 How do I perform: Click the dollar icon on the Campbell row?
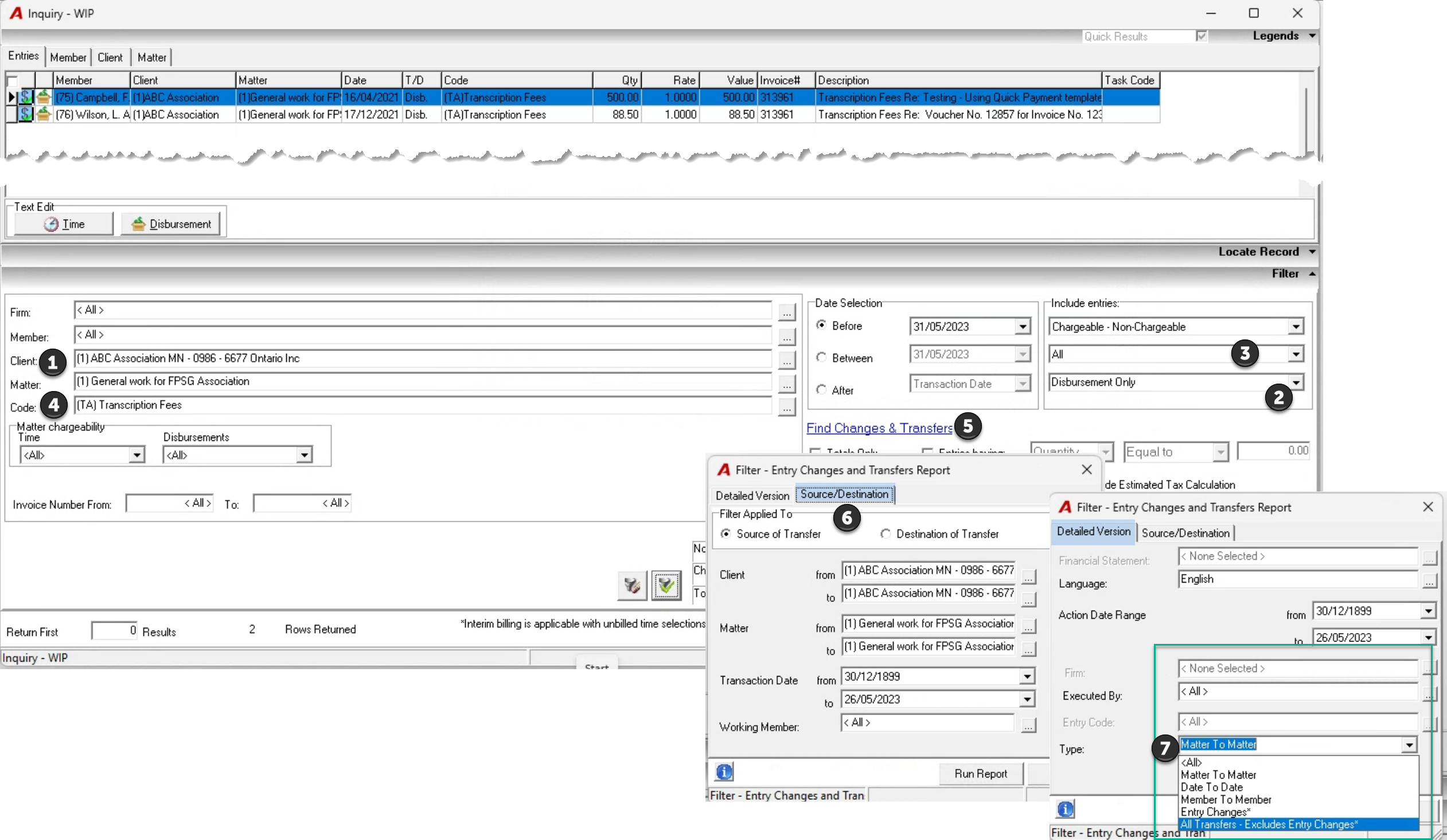click(x=26, y=97)
